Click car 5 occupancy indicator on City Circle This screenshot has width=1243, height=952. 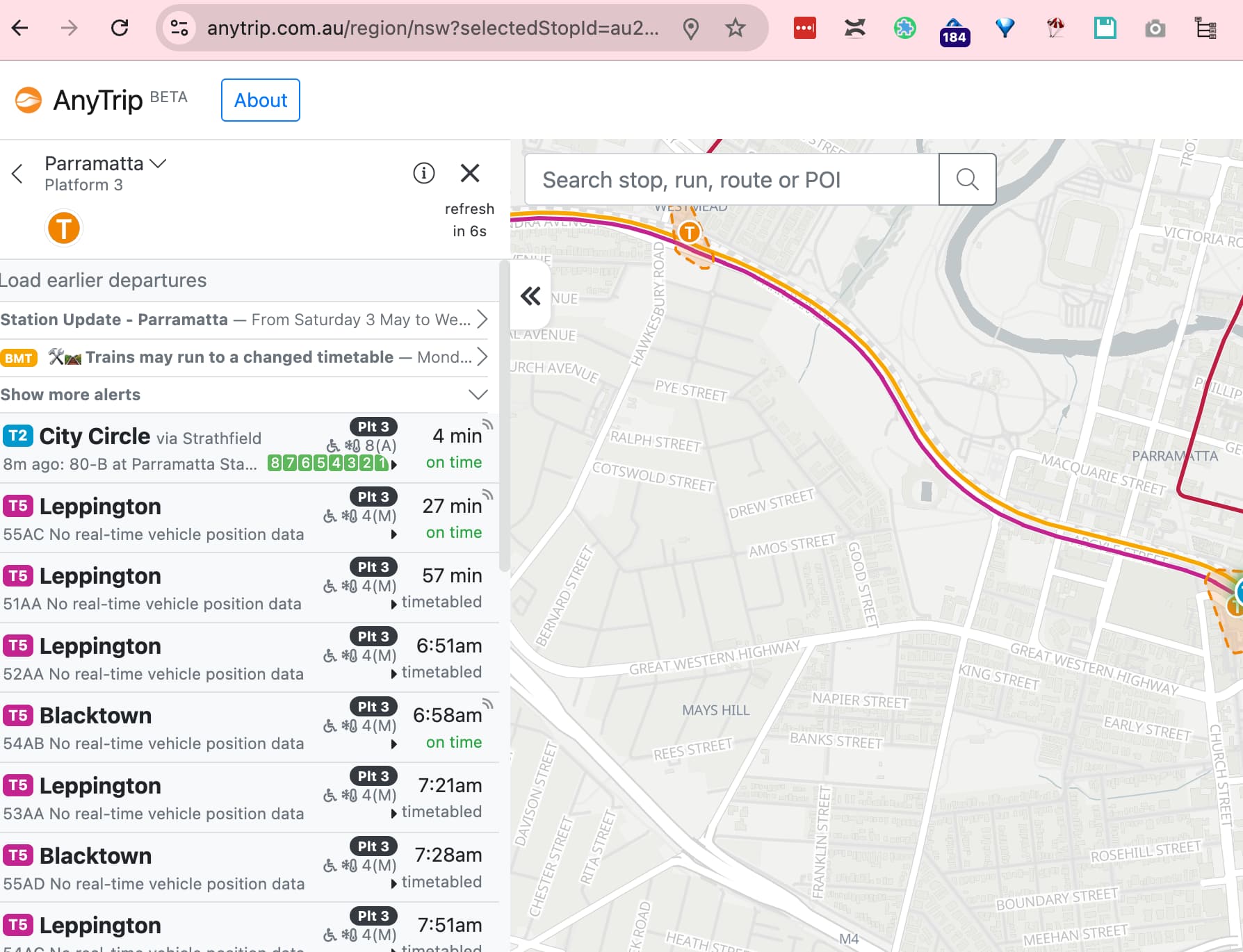320,463
